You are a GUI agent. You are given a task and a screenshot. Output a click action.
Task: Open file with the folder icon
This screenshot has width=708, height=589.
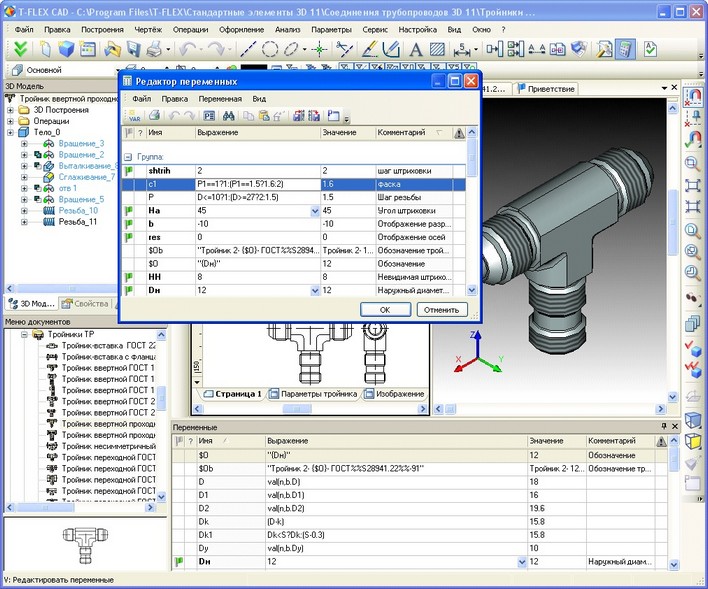click(112, 49)
